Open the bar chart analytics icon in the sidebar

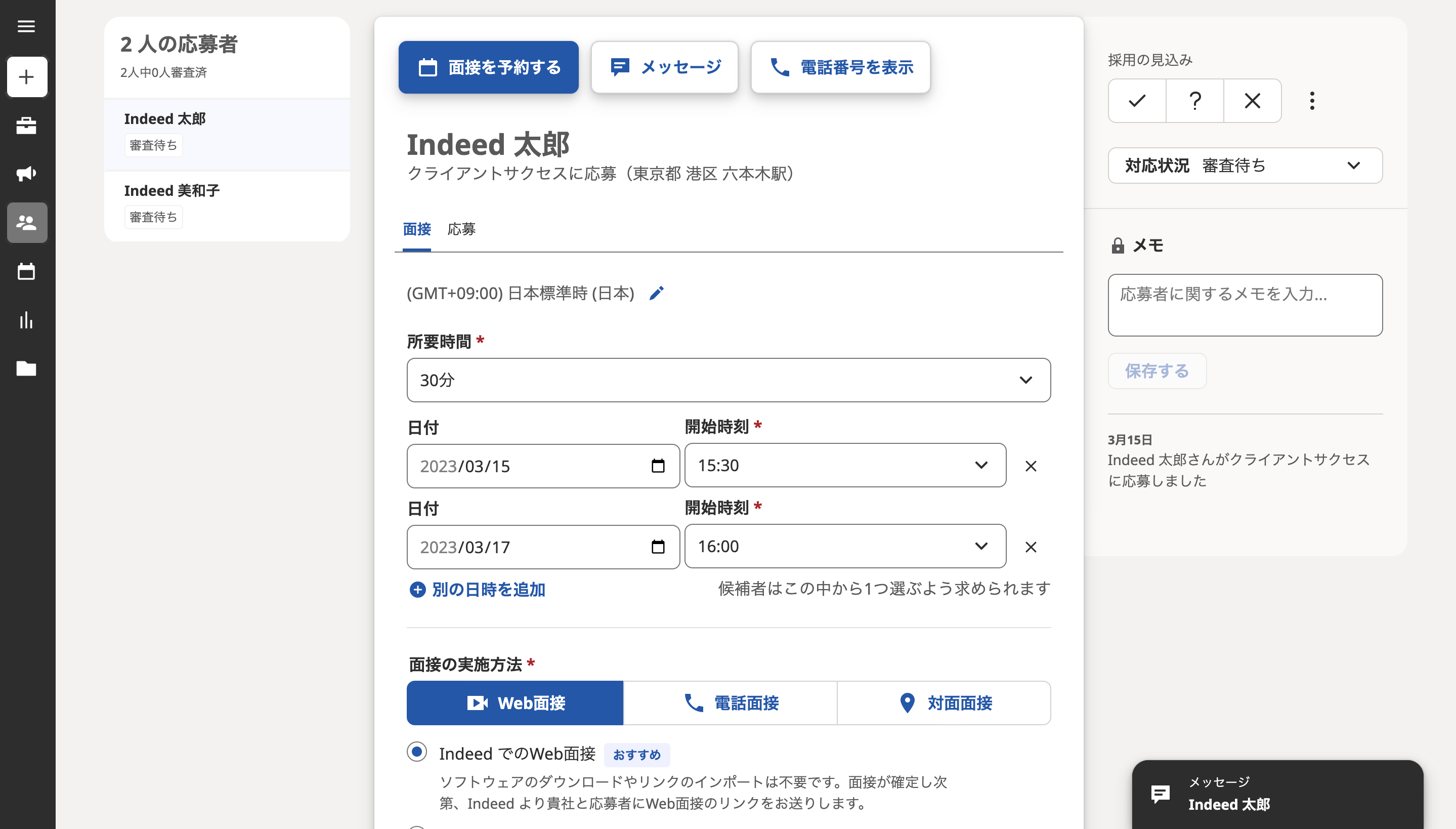26,320
